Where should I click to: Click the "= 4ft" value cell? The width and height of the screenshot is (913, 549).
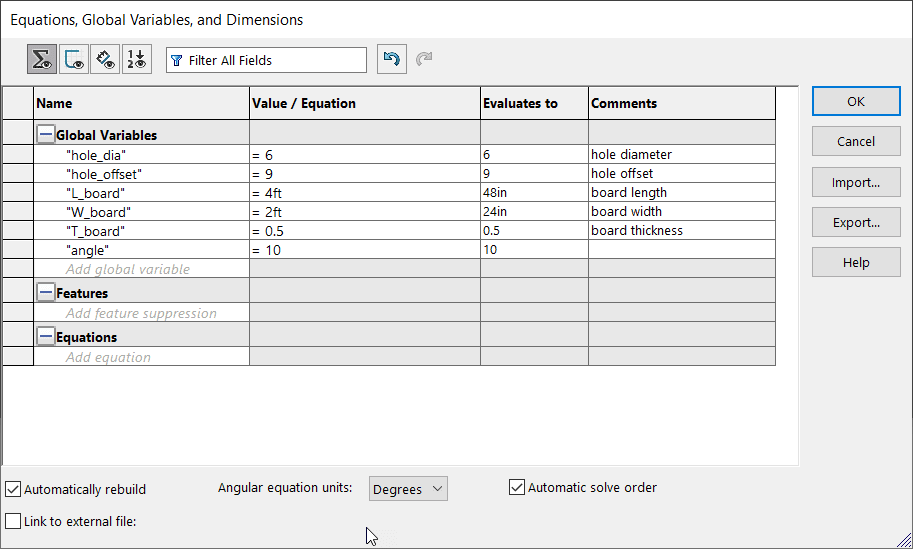pyautogui.click(x=365, y=193)
